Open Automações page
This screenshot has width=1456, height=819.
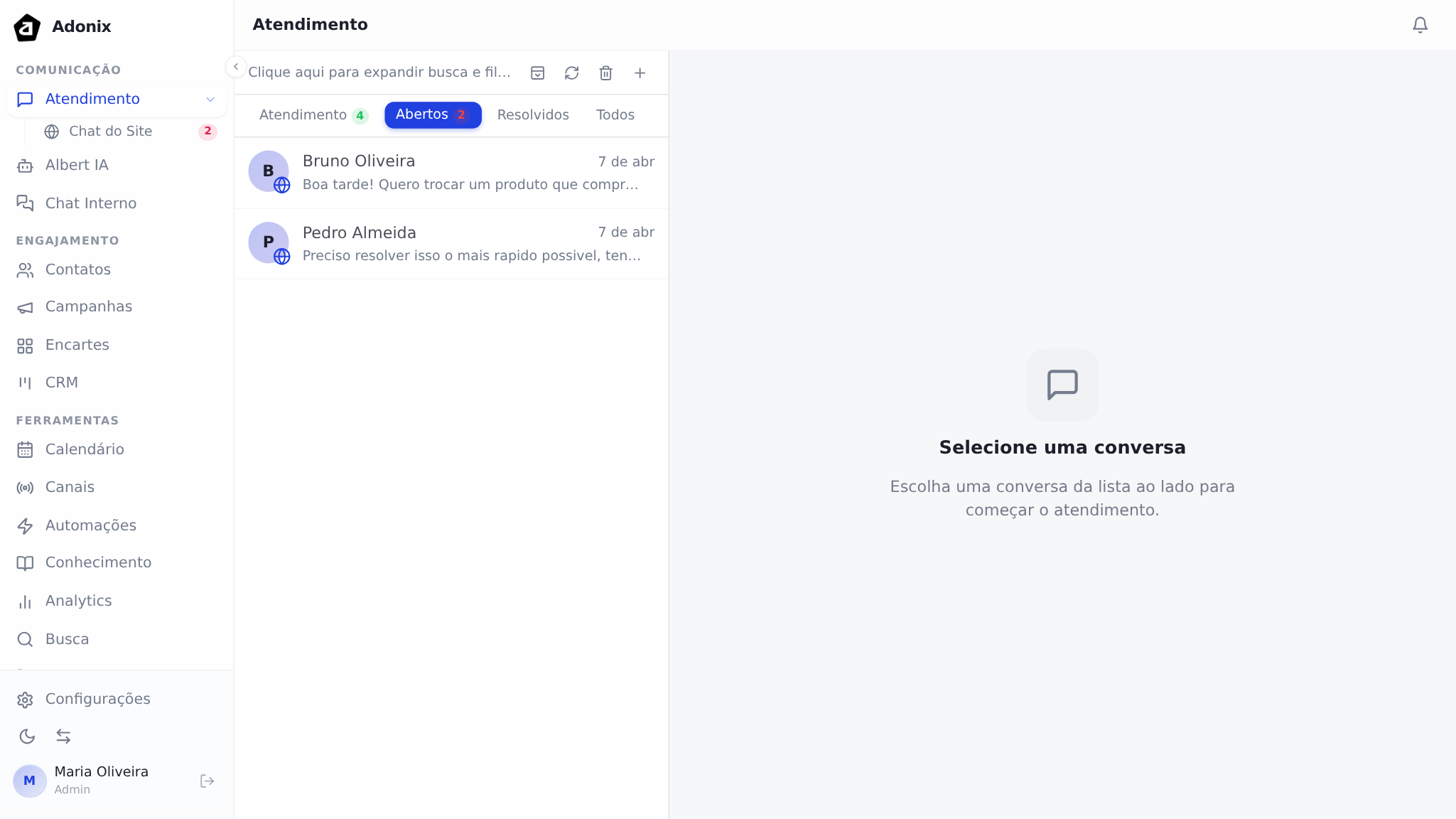117,525
